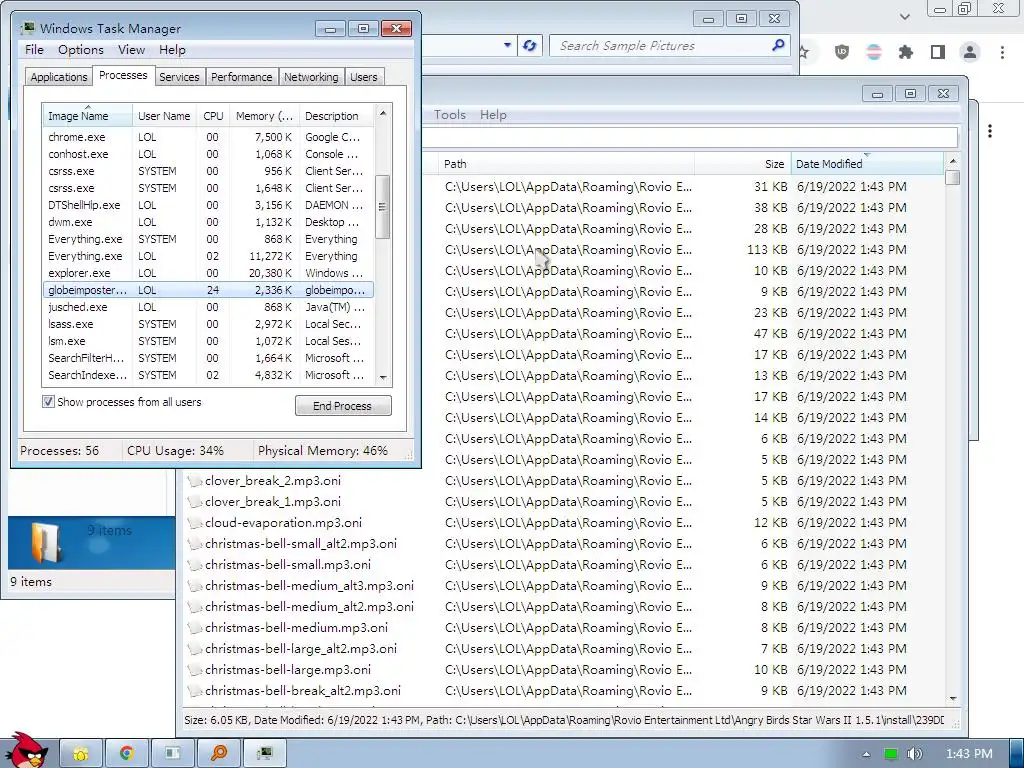The width and height of the screenshot is (1024, 768).
Task: Click the process list scroll up arrow
Action: pyautogui.click(x=383, y=113)
